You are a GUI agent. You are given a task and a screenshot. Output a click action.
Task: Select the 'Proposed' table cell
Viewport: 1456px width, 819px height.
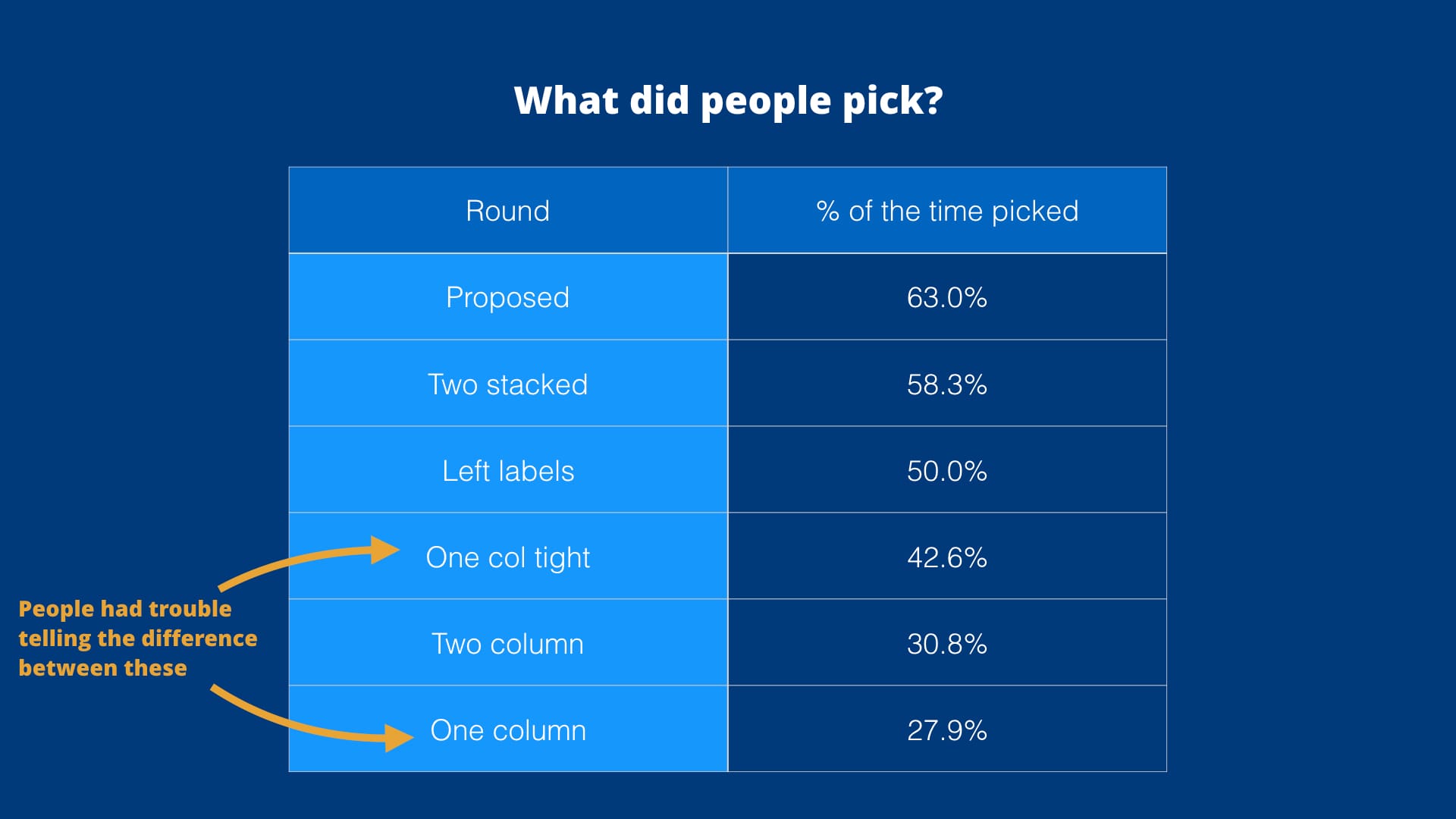click(x=507, y=297)
